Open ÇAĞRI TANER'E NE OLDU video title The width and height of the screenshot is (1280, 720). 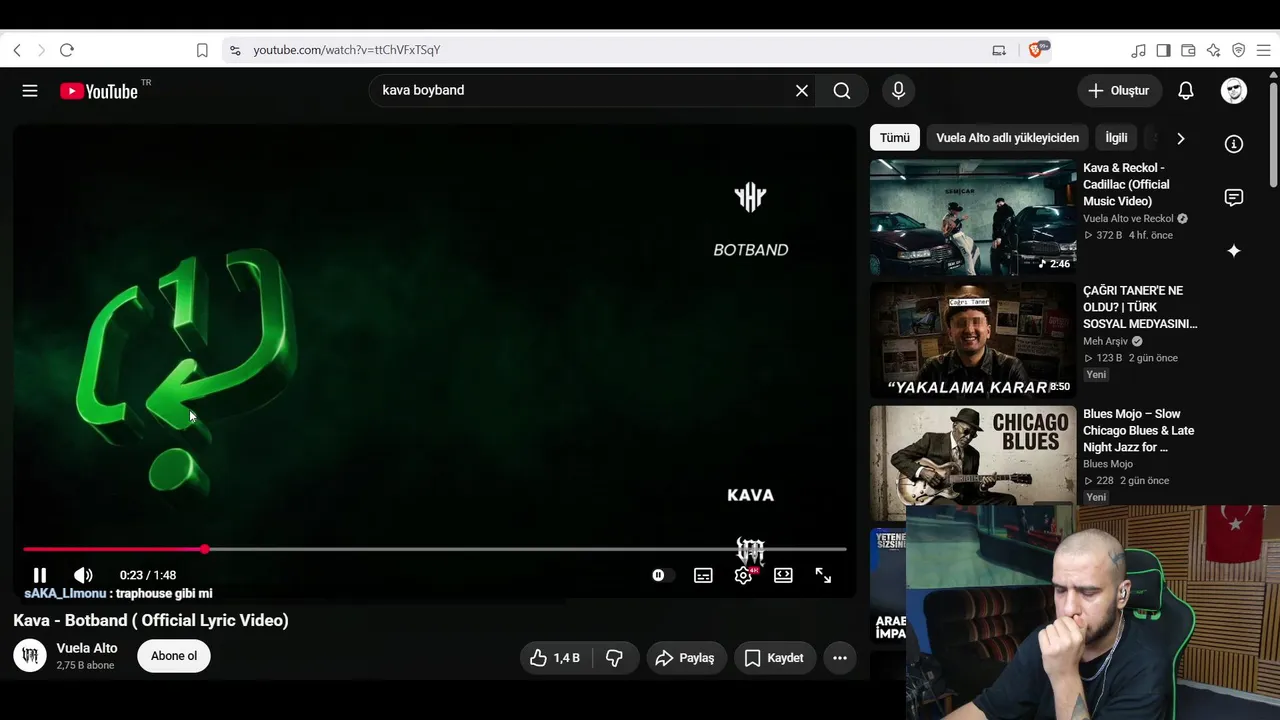[x=1140, y=307]
